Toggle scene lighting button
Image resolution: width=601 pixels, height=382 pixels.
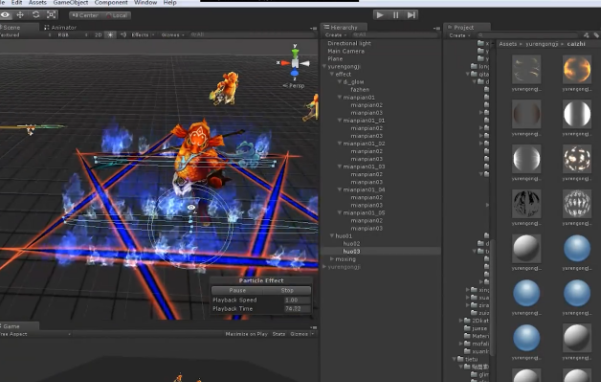point(110,35)
